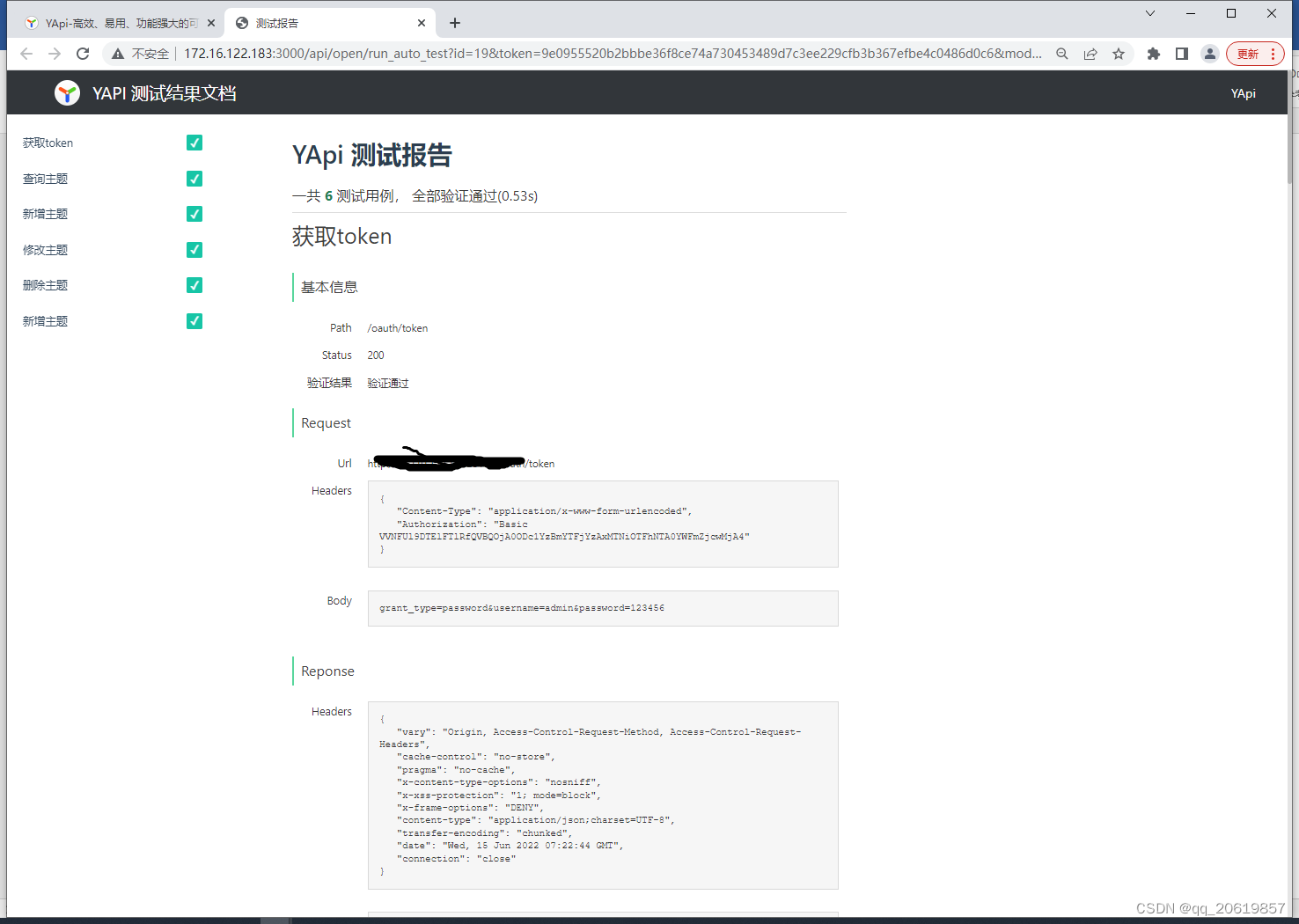Screen dimensions: 1299x924
Task: Click the /oauth/token path value
Action: point(398,328)
